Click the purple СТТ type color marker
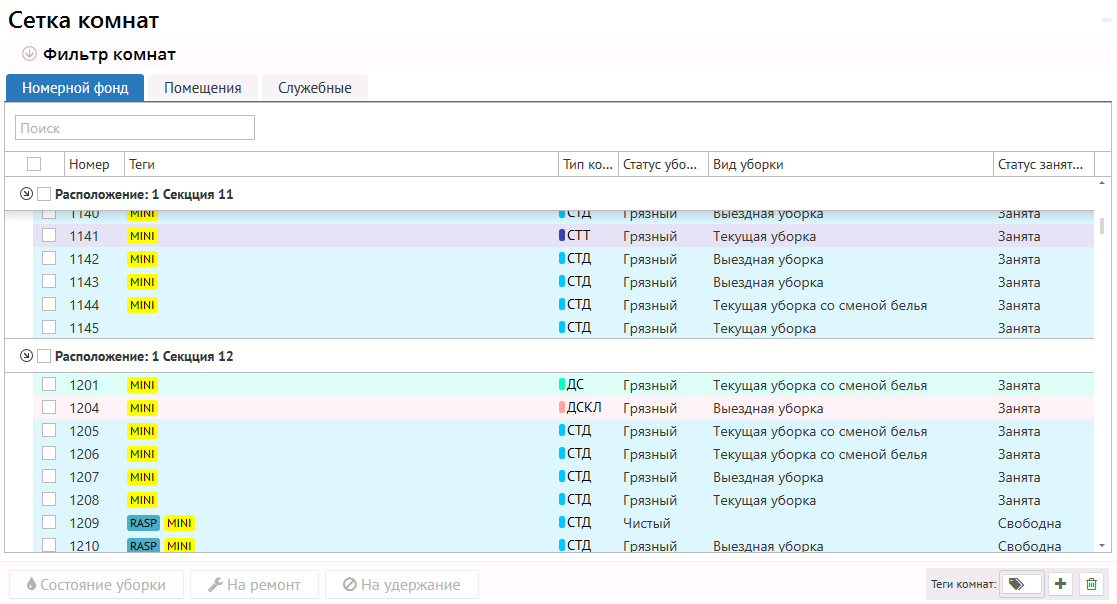Image resolution: width=1117 pixels, height=604 pixels. 561,237
